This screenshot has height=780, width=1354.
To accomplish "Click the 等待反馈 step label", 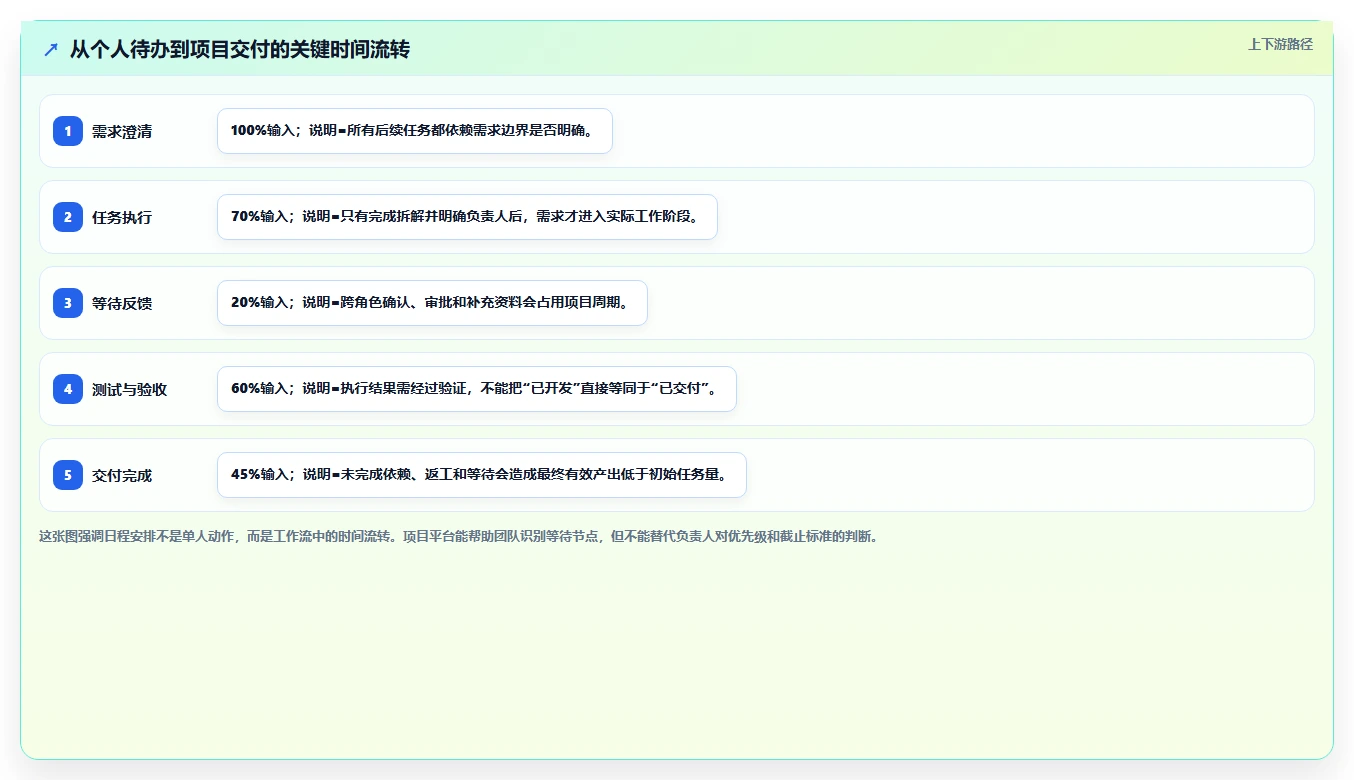I will coord(122,303).
